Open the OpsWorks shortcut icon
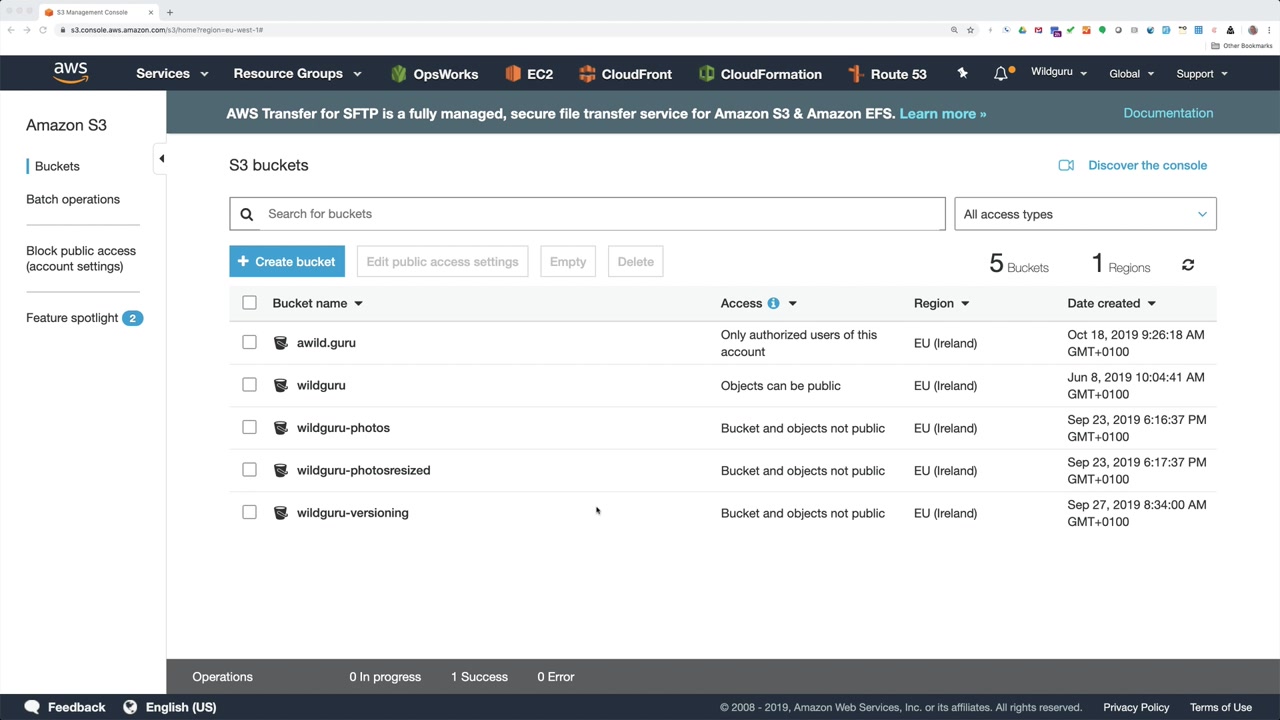The width and height of the screenshot is (1280, 720). (398, 74)
